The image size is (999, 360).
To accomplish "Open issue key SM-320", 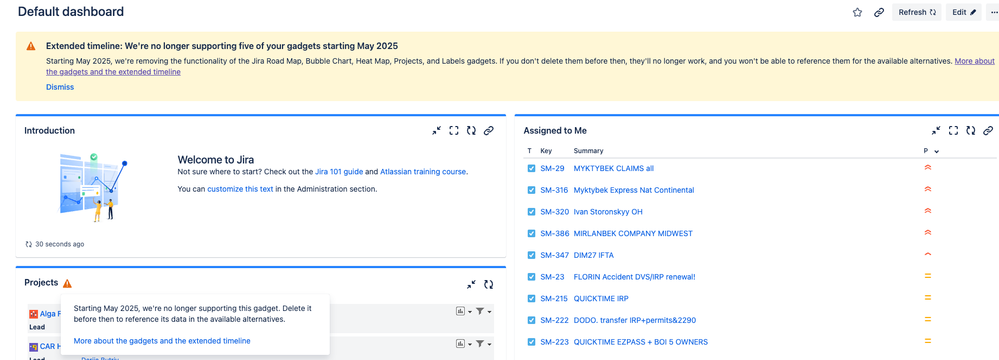I will tap(554, 212).
